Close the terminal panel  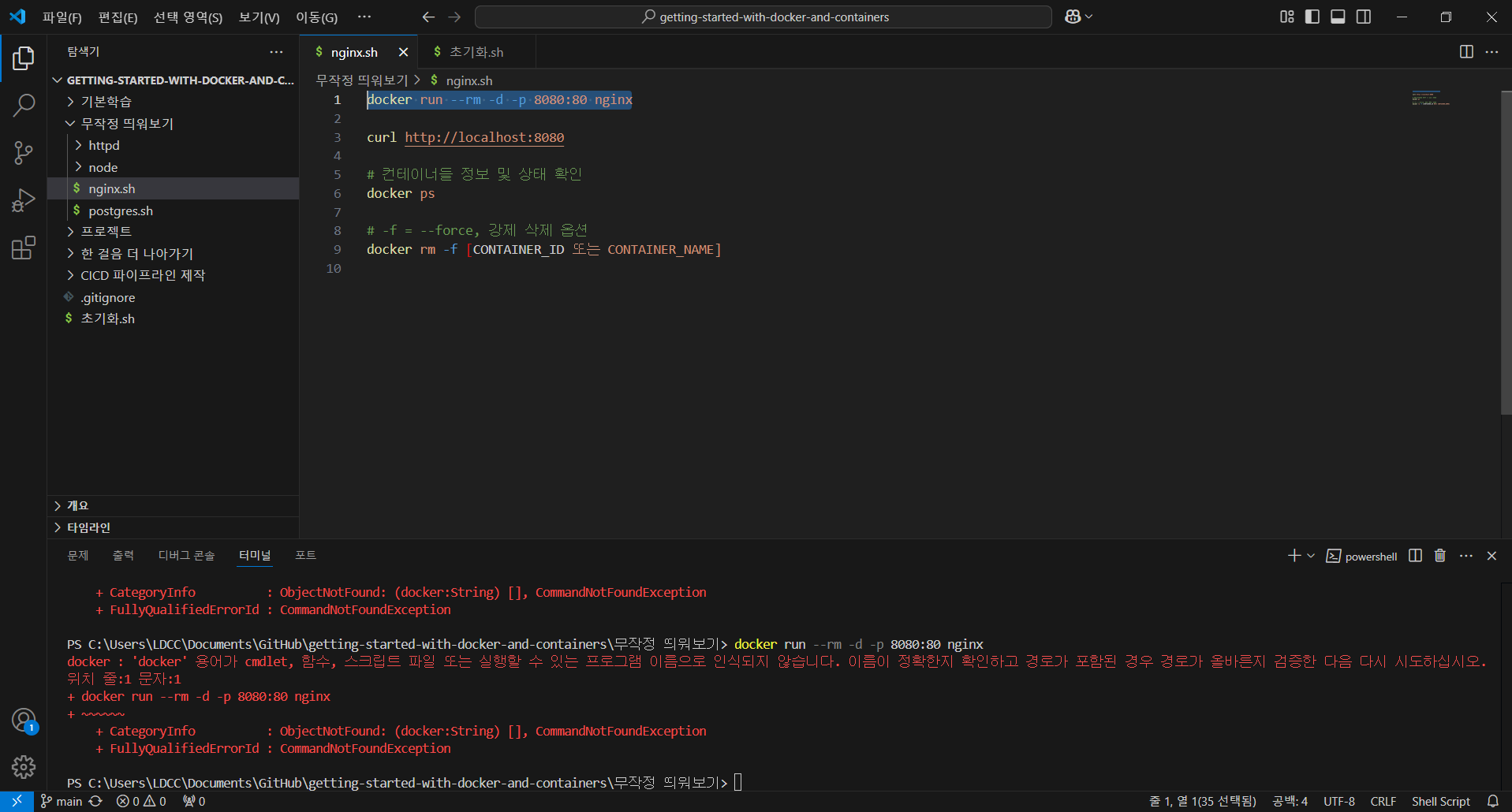point(1491,556)
